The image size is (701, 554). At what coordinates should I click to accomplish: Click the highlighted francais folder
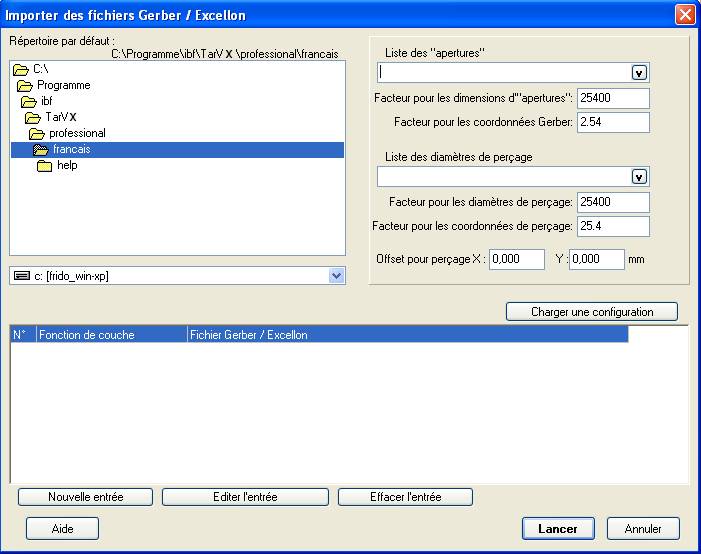(x=71, y=149)
